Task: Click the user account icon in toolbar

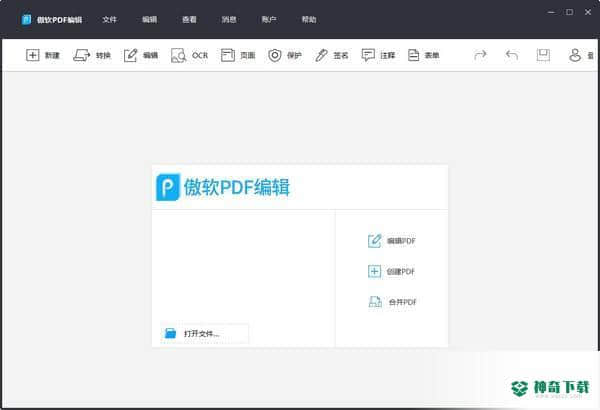Action: point(575,55)
